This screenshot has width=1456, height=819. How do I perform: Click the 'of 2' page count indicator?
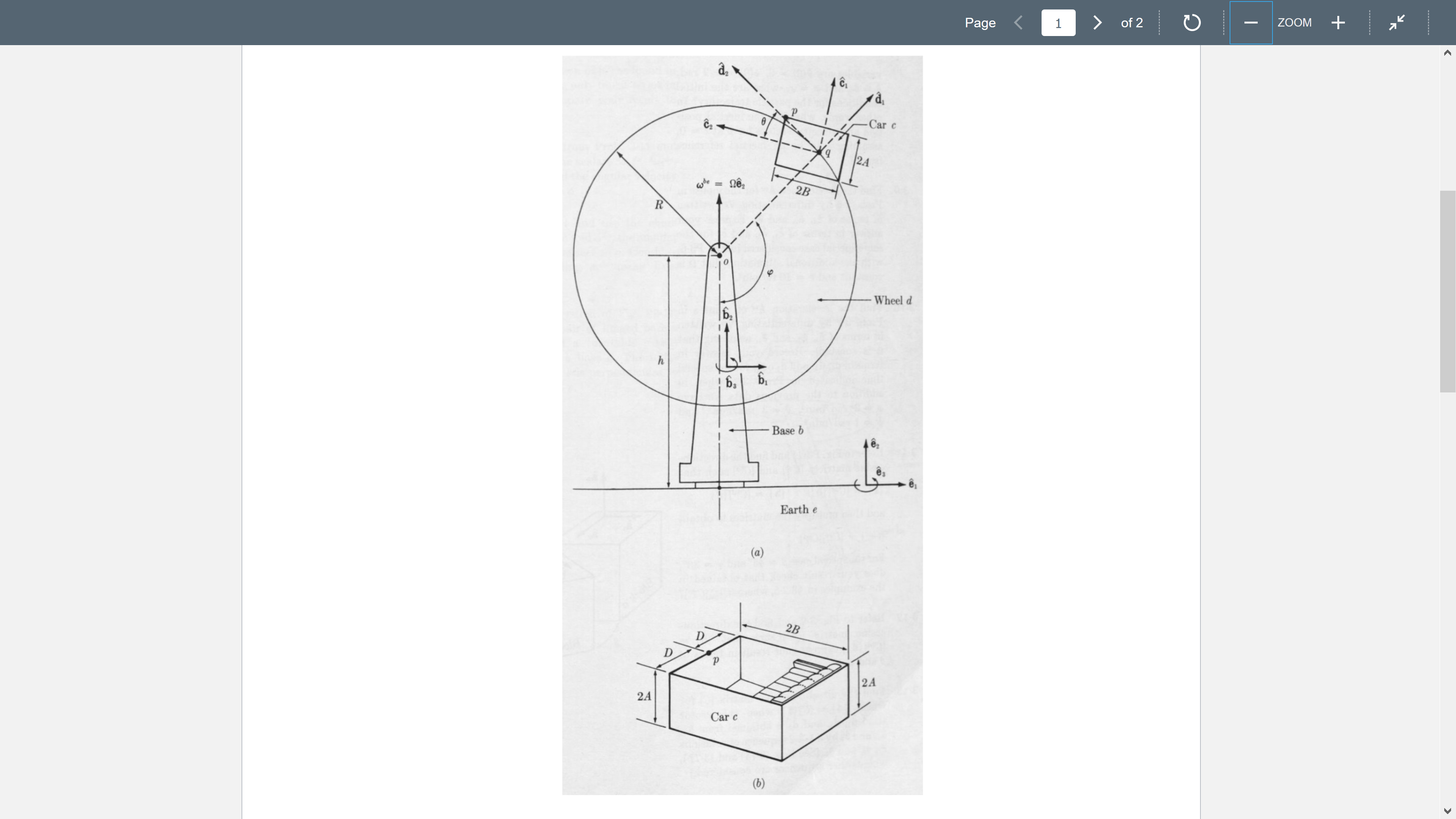[x=1131, y=22]
